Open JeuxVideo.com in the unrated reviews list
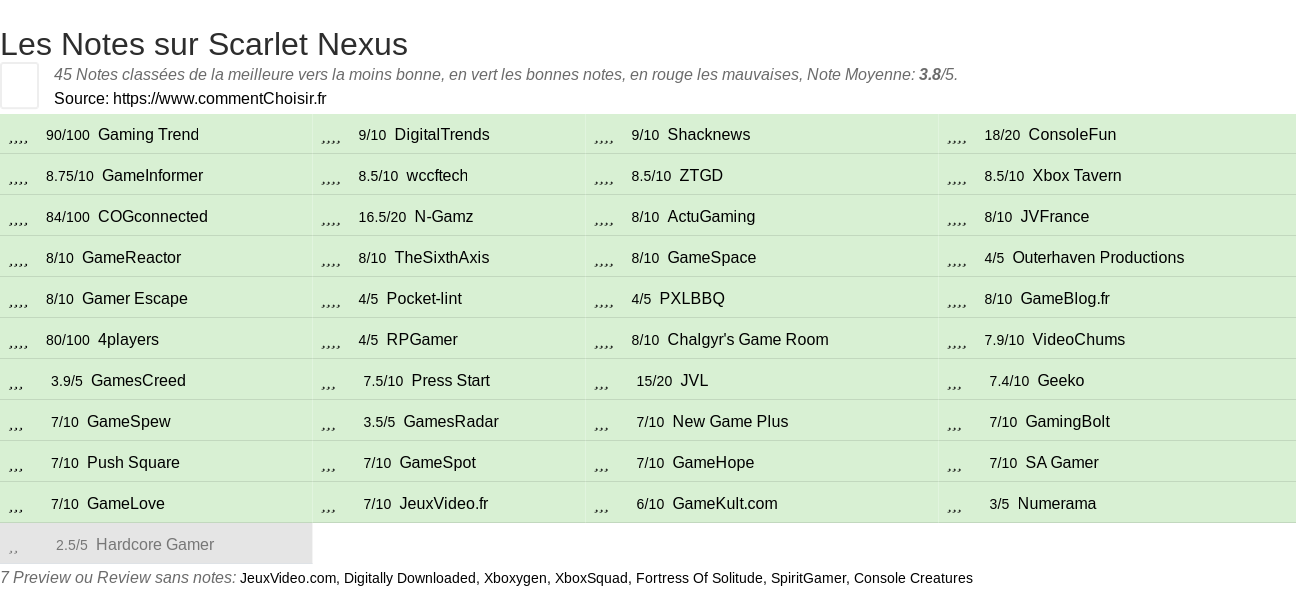 (288, 578)
